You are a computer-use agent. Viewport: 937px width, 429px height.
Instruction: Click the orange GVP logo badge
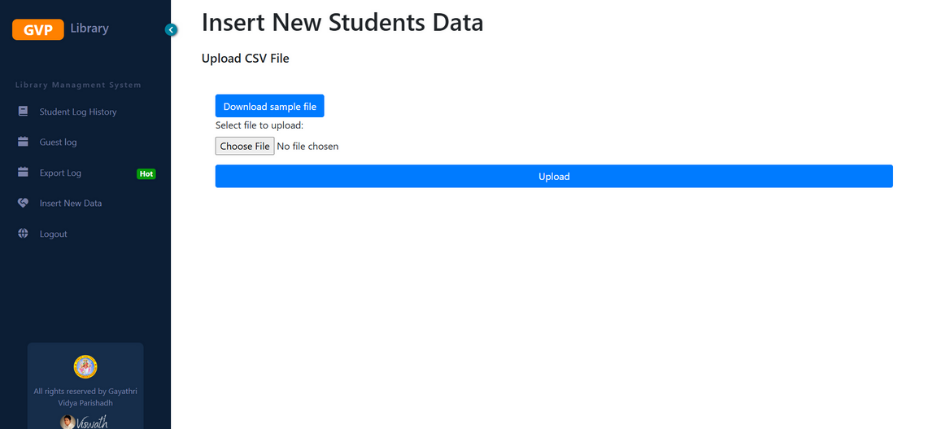click(x=38, y=29)
